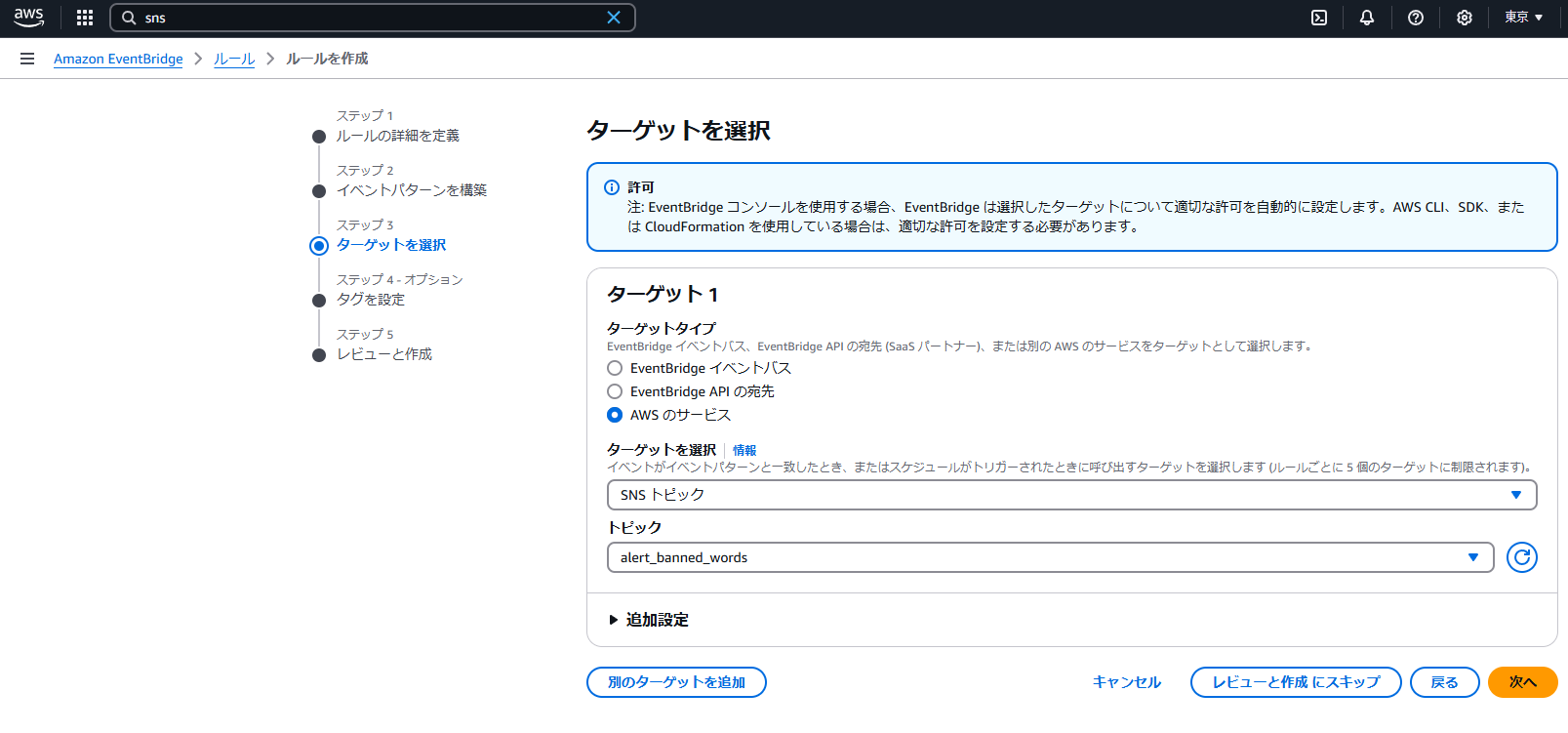
Task: Select step 3 ターゲットを選択
Action: pyautogui.click(x=390, y=245)
